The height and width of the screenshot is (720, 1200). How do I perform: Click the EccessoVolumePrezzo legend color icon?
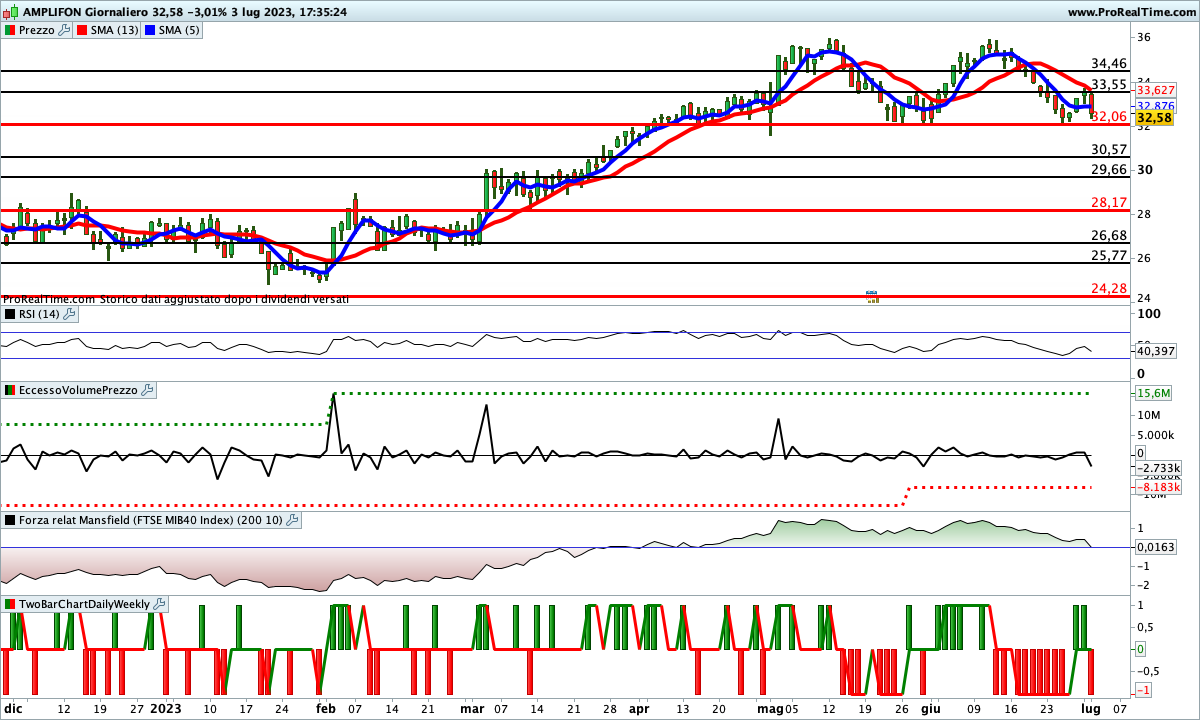click(x=11, y=390)
